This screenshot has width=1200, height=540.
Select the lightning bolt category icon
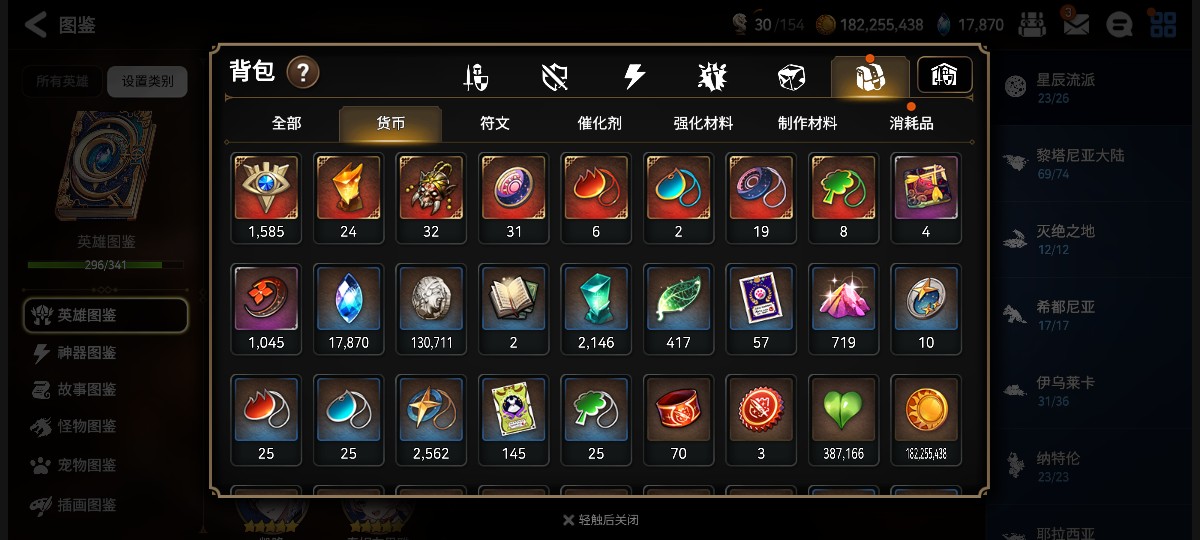[x=634, y=77]
